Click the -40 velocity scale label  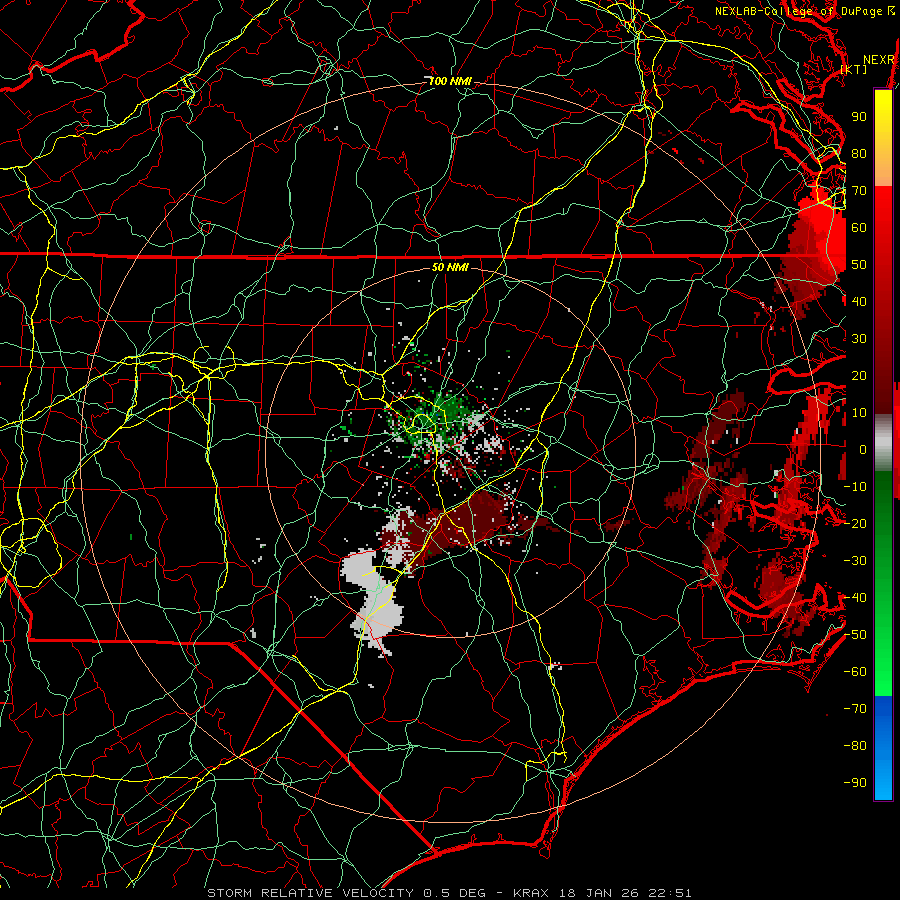855,598
